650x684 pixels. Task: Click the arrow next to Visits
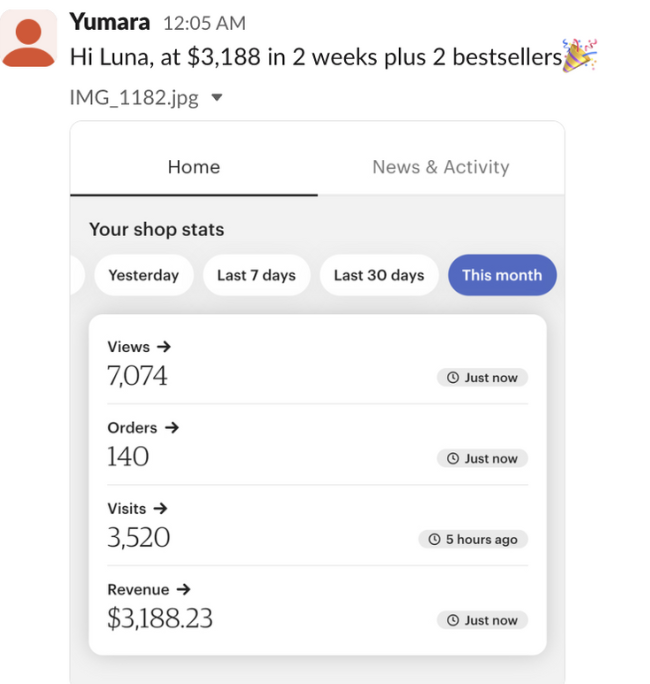161,508
